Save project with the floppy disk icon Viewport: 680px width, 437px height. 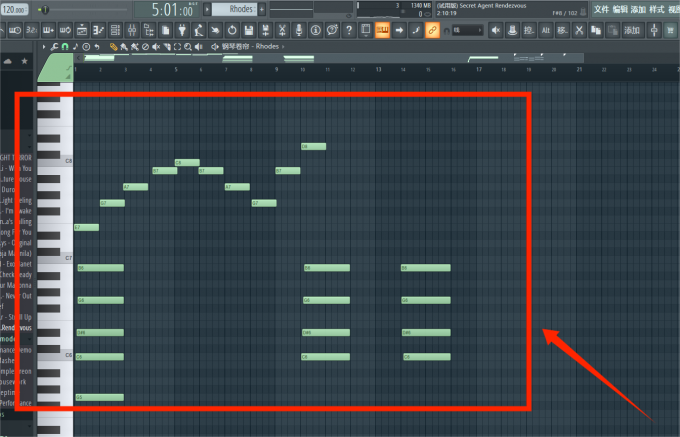click(249, 30)
